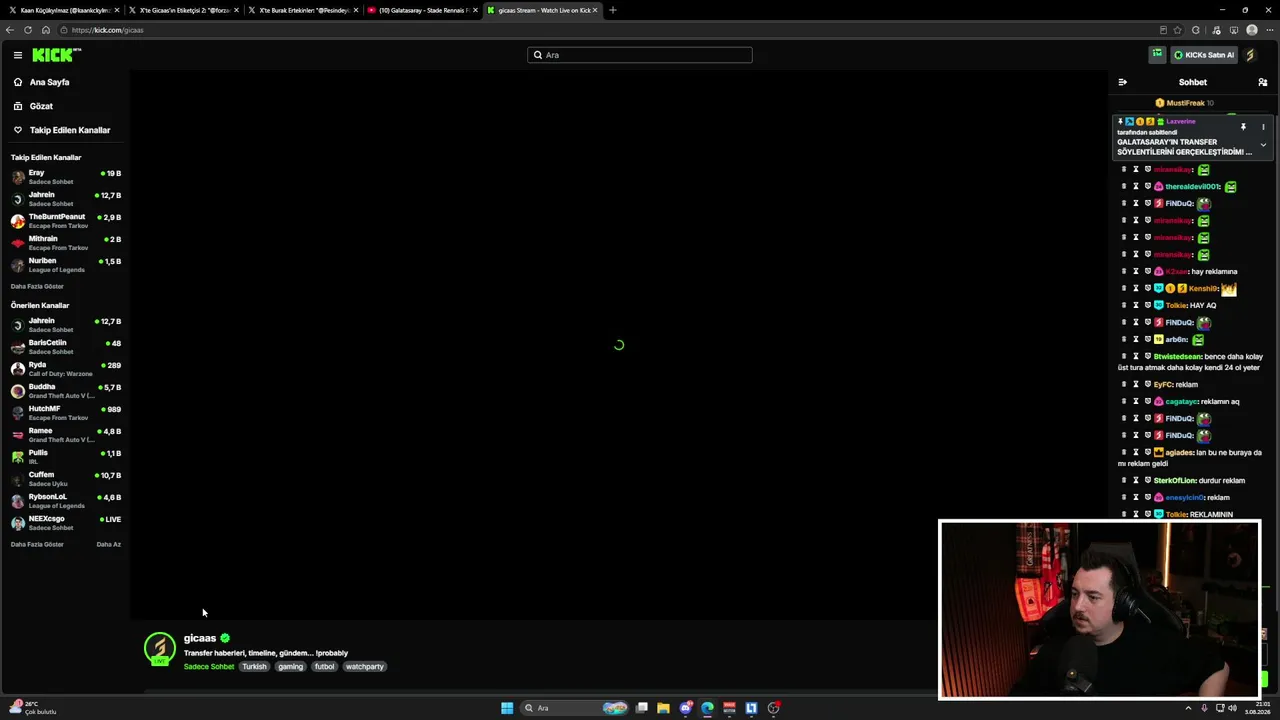1280x720 pixels.
Task: Open the weather widget on taskbar
Action: point(32,708)
